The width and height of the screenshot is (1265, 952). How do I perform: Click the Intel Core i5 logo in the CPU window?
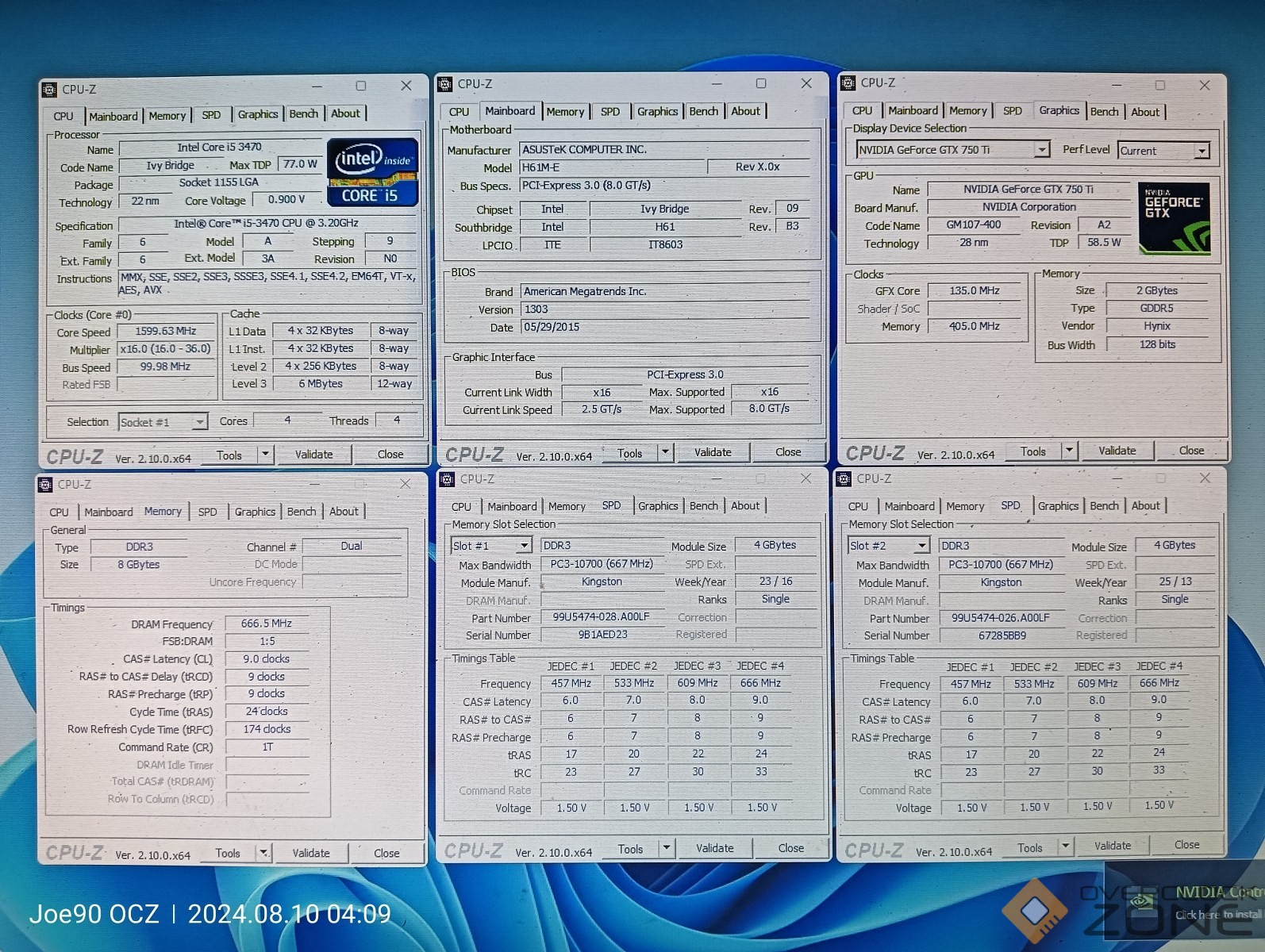click(x=372, y=172)
